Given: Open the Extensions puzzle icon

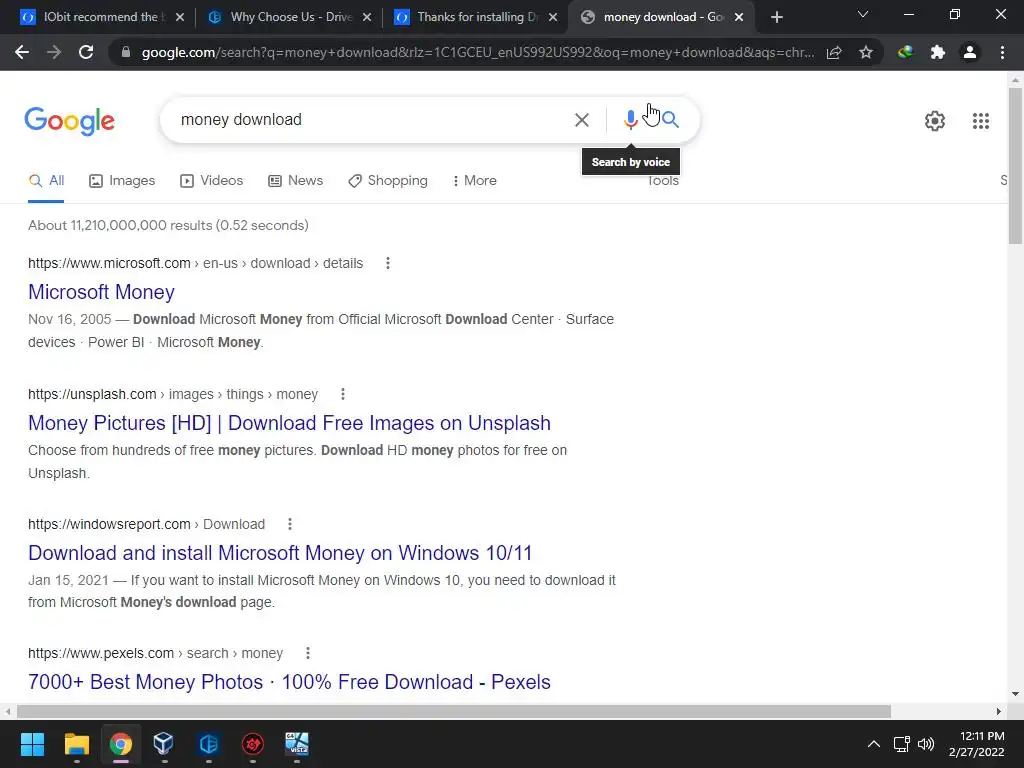Looking at the screenshot, I should click(937, 52).
